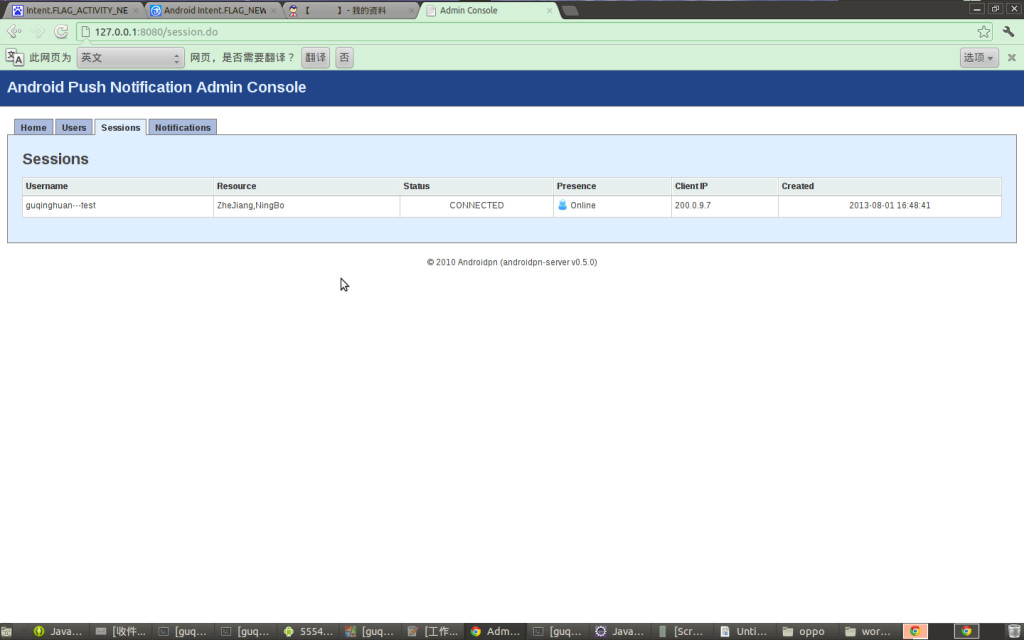Bookmark this page with the star icon
This screenshot has height=640, width=1024.
pos(984,31)
